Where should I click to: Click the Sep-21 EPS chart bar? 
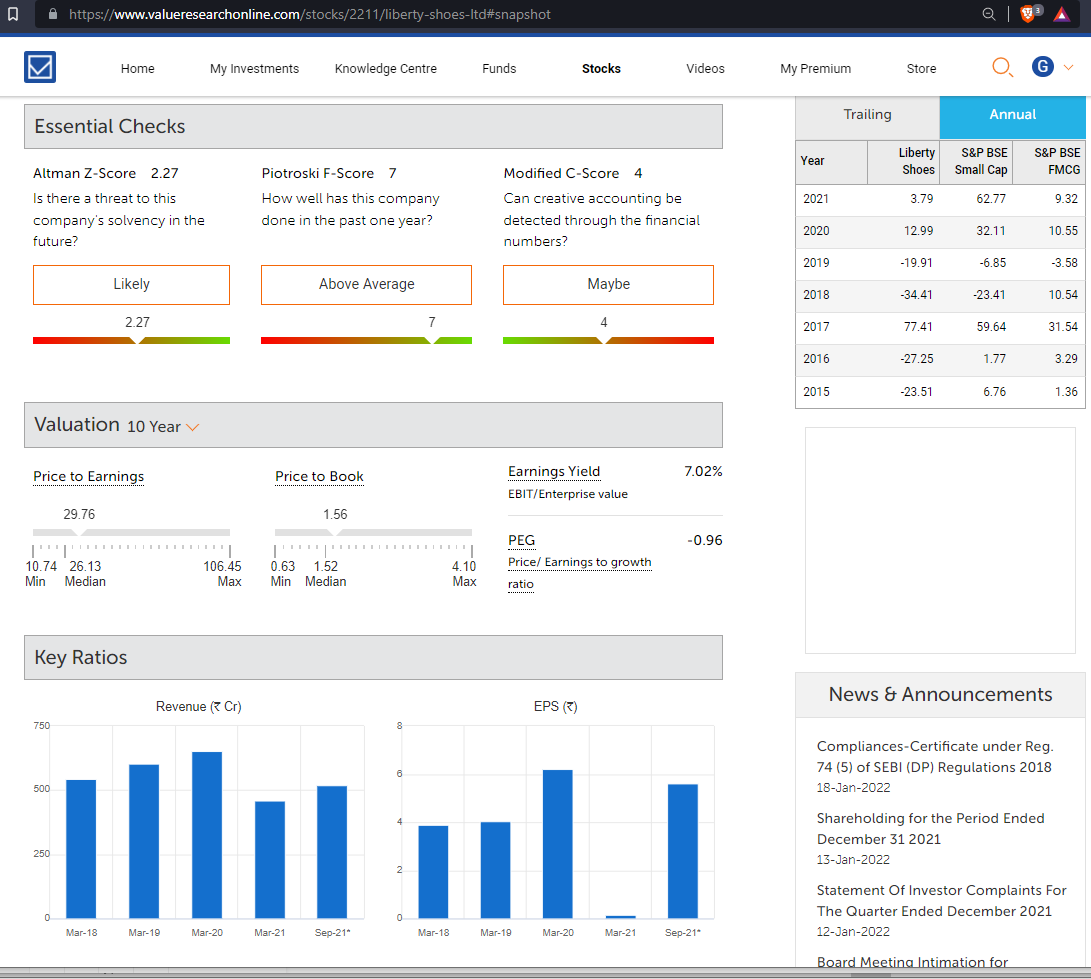click(x=683, y=851)
